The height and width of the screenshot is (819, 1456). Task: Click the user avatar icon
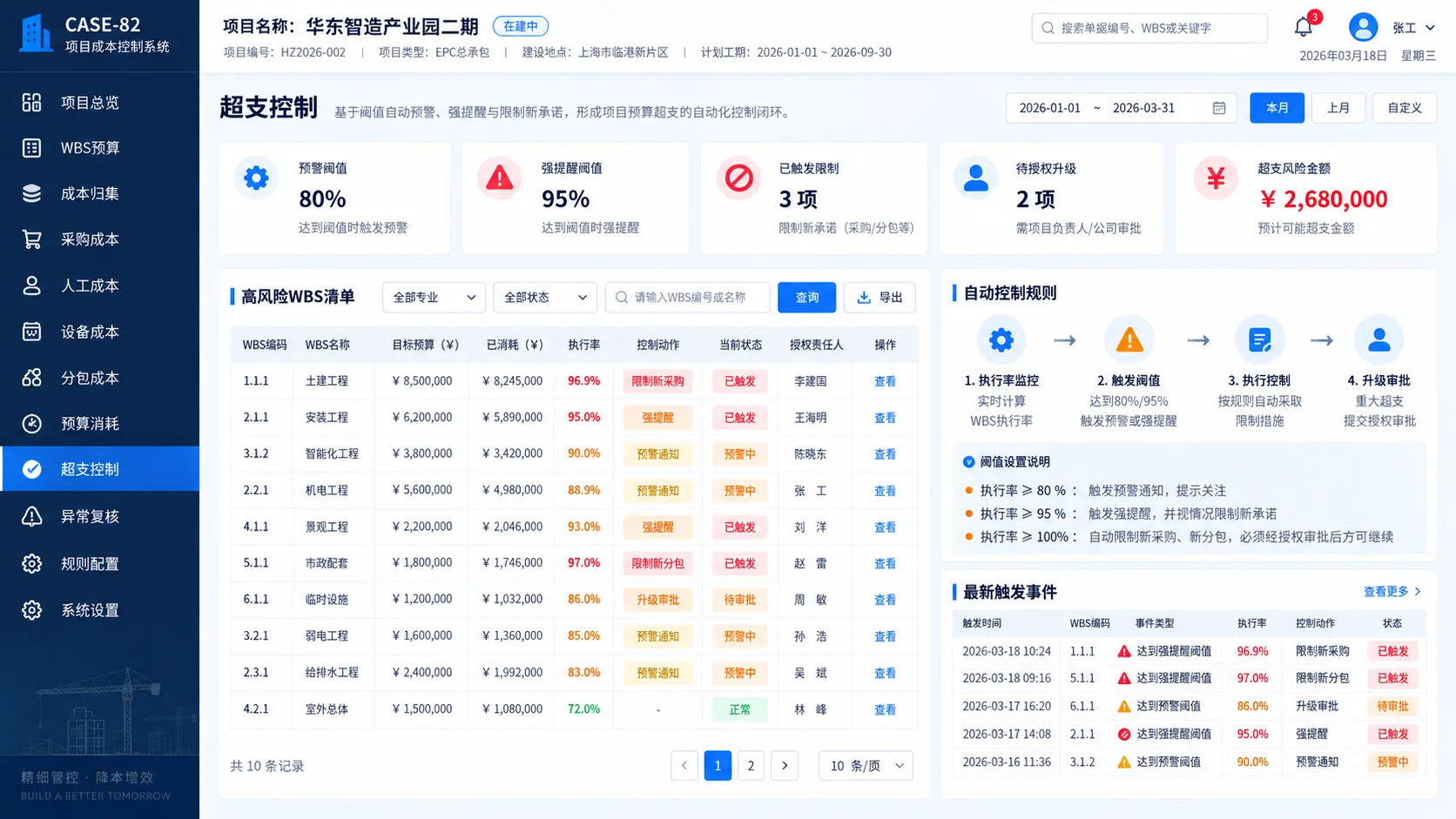click(x=1363, y=27)
